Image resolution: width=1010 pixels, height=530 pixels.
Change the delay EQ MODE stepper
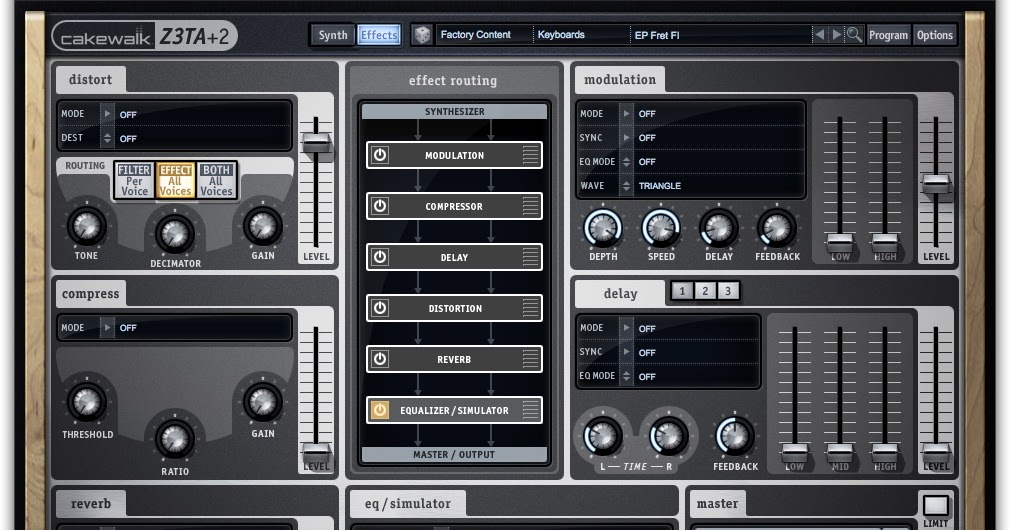[x=626, y=376]
